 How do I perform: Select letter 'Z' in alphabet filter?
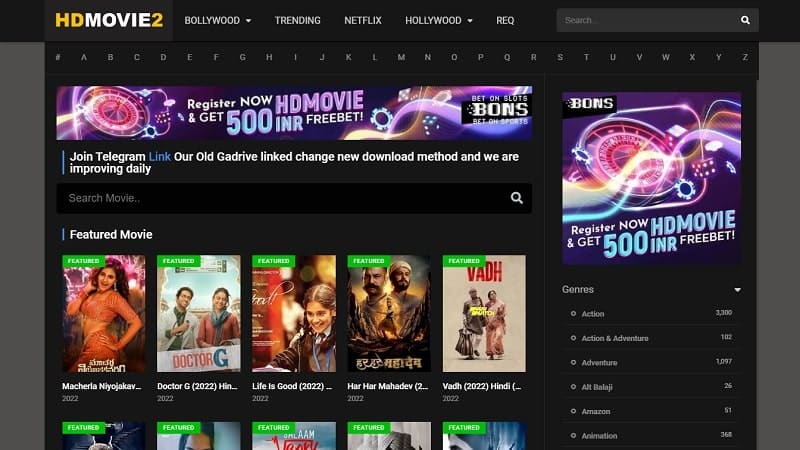[745, 57]
